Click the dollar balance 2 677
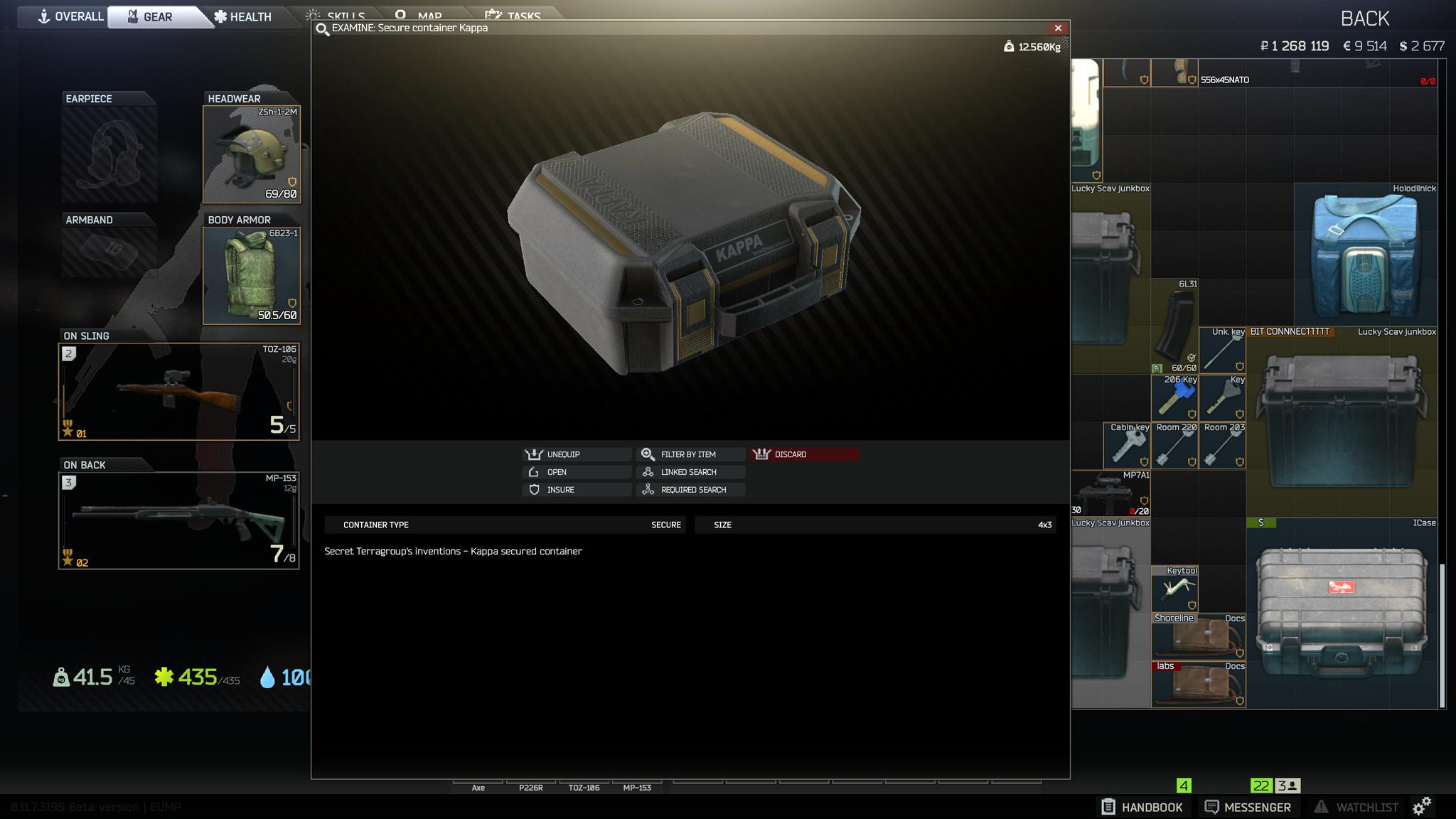1456x819 pixels. coord(1421,46)
